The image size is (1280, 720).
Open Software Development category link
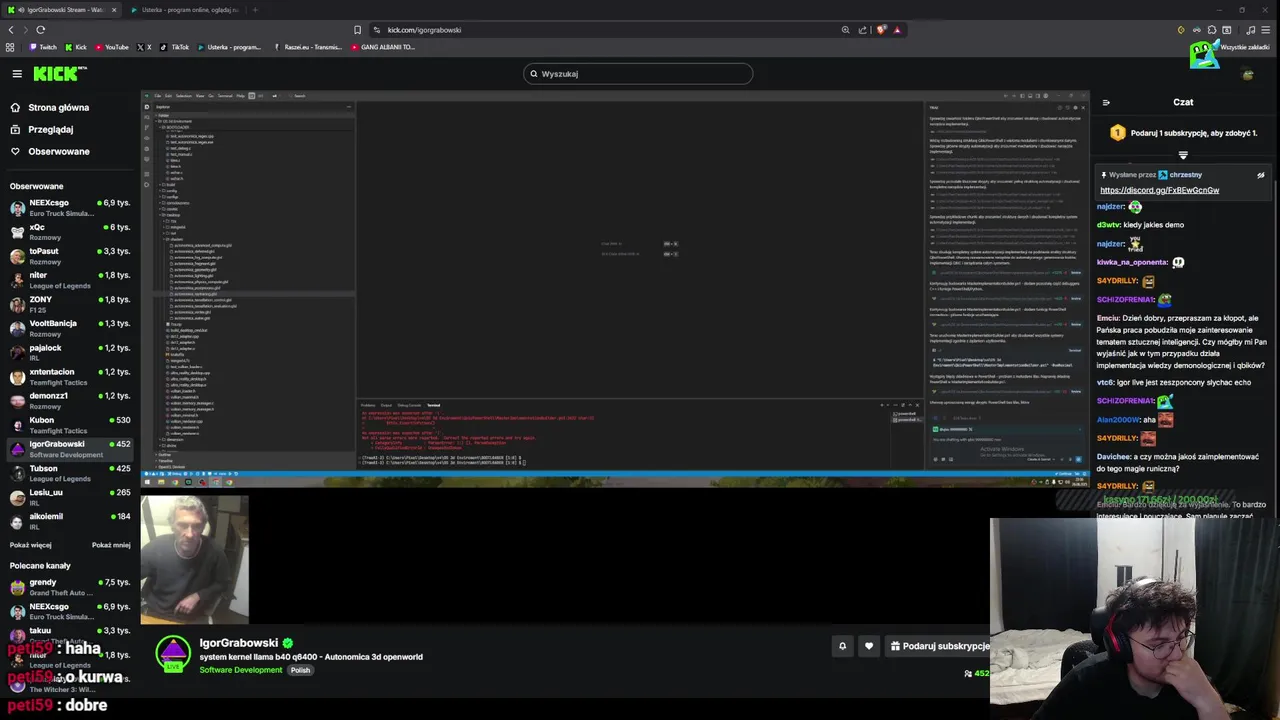click(x=241, y=670)
